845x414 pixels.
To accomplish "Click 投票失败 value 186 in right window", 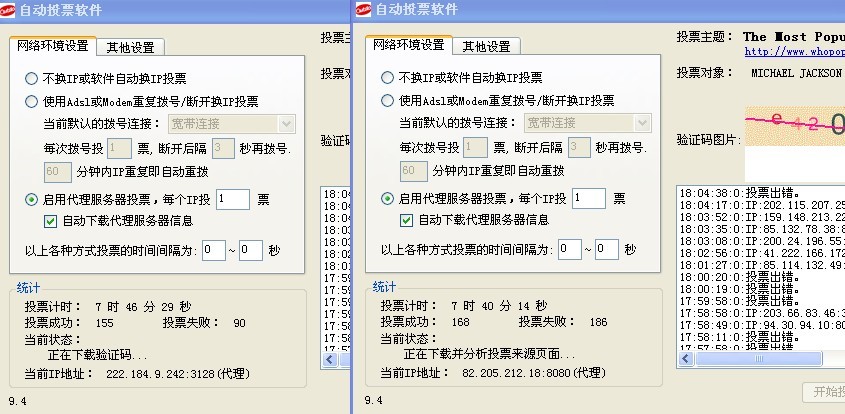I will pos(598,322).
